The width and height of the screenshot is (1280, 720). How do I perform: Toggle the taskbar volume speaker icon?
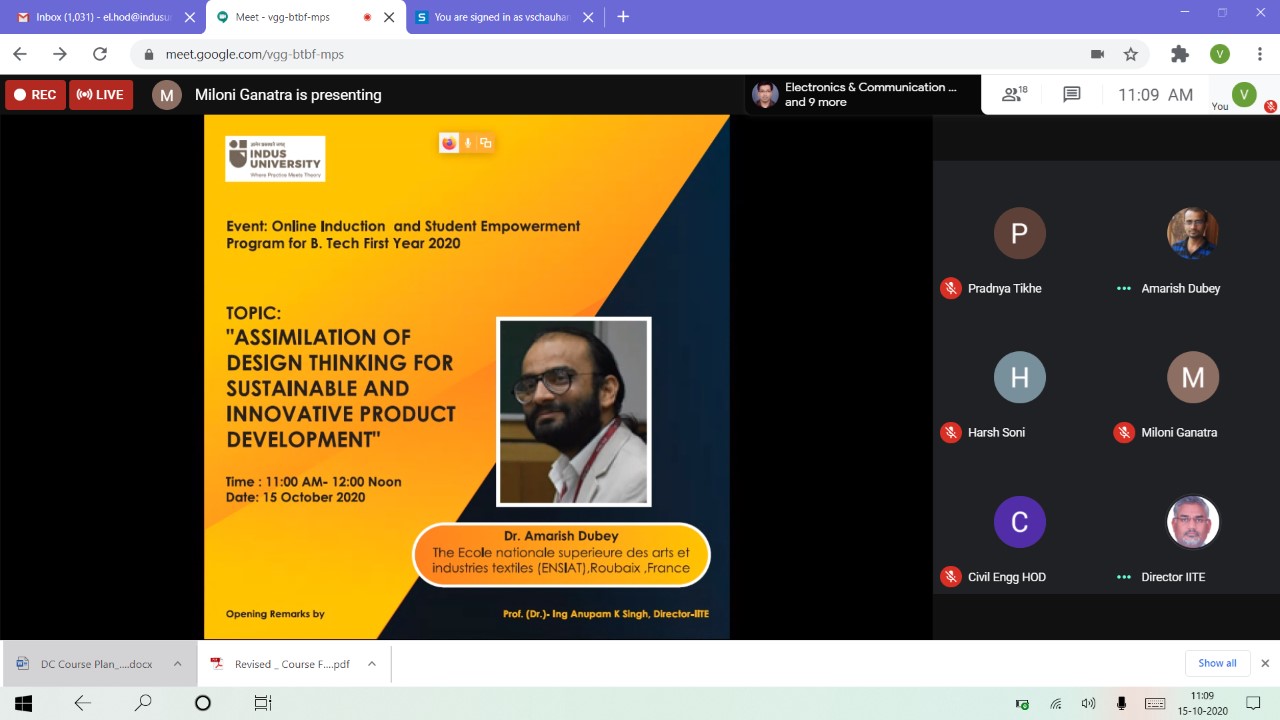point(1088,703)
